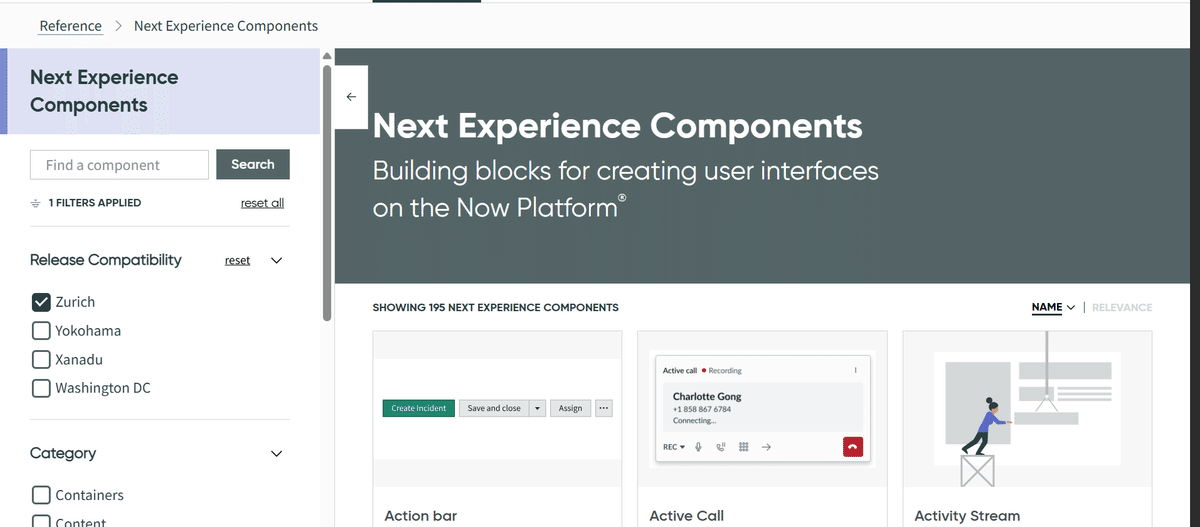Open the Activity Stream thumbnail

pyautogui.click(x=1027, y=410)
